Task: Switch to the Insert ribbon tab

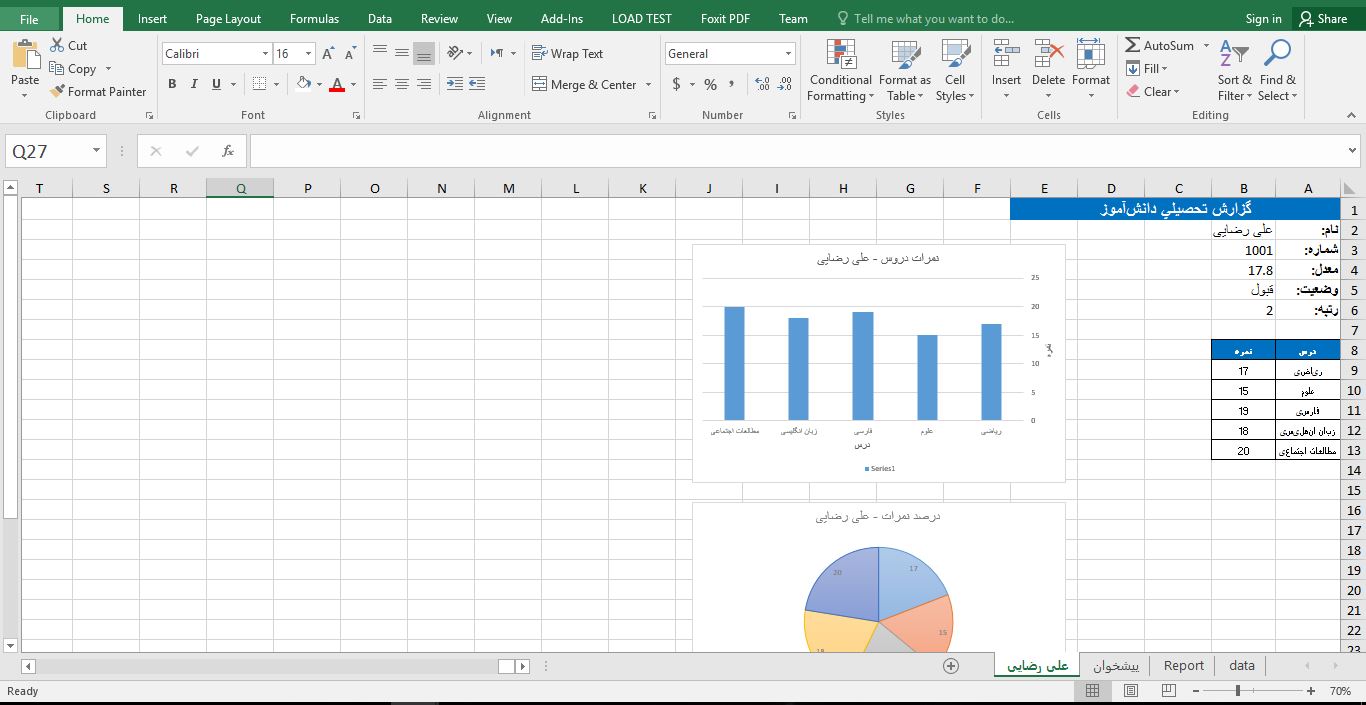Action: click(x=152, y=18)
